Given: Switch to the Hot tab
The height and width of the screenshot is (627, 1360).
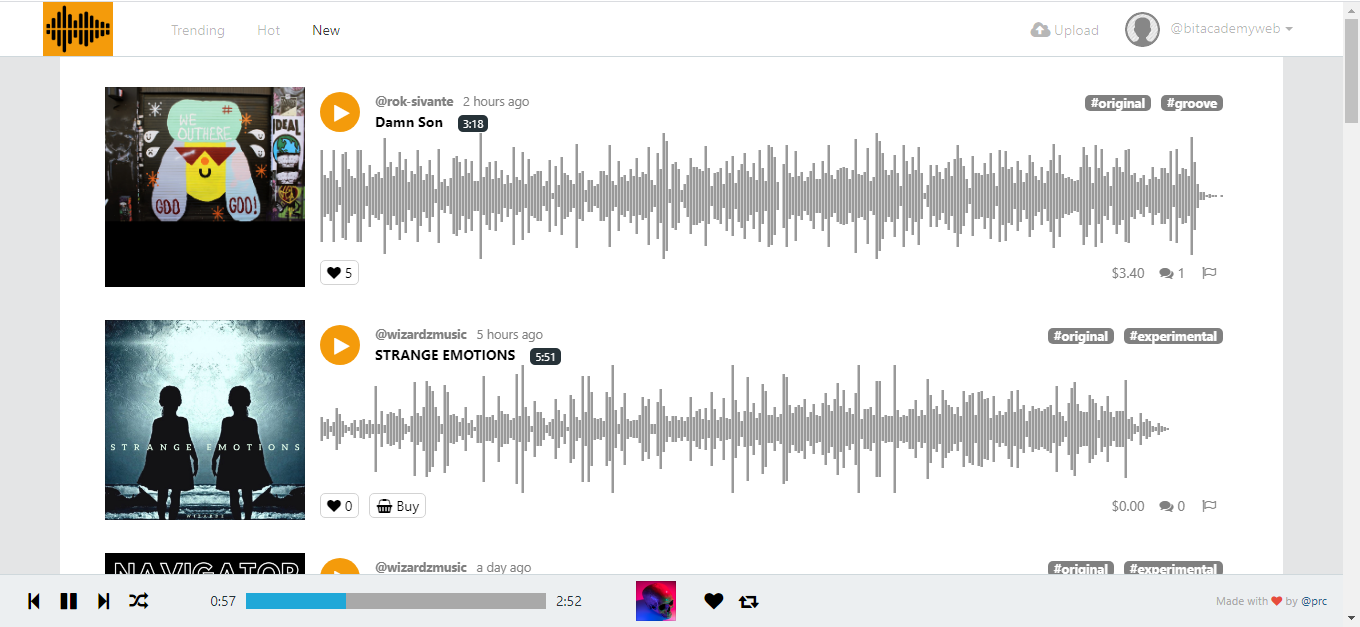Looking at the screenshot, I should click(269, 30).
